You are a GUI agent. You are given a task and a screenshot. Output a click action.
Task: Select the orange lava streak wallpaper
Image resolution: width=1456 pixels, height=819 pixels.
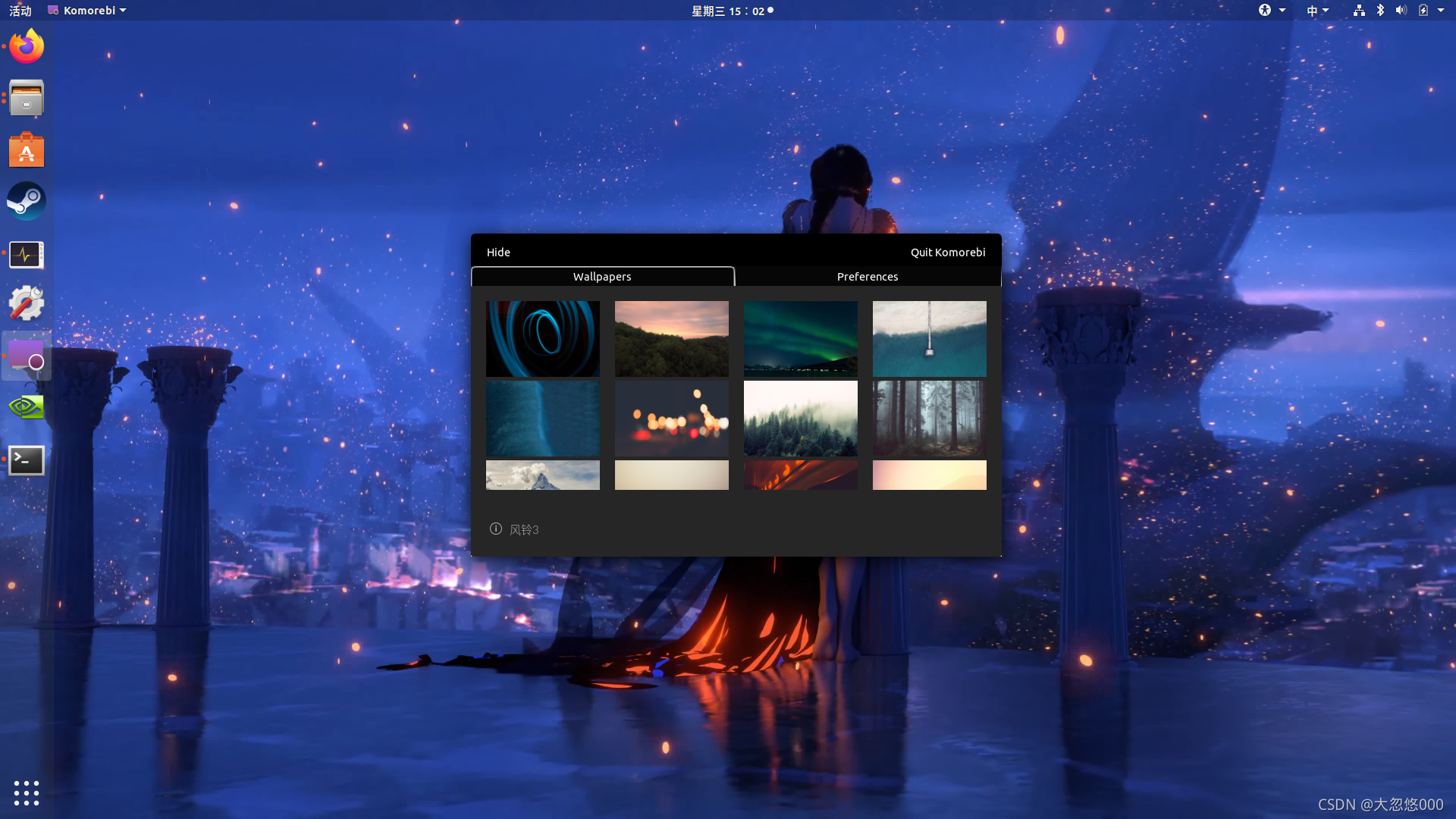click(x=801, y=475)
